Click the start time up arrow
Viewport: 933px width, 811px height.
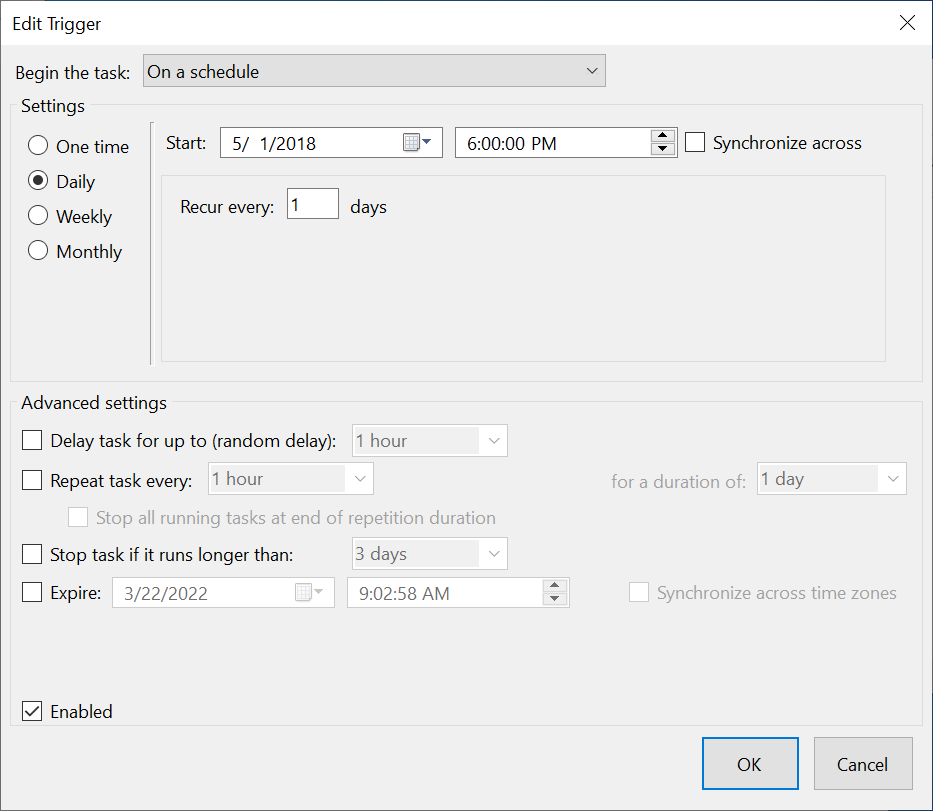[x=662, y=136]
